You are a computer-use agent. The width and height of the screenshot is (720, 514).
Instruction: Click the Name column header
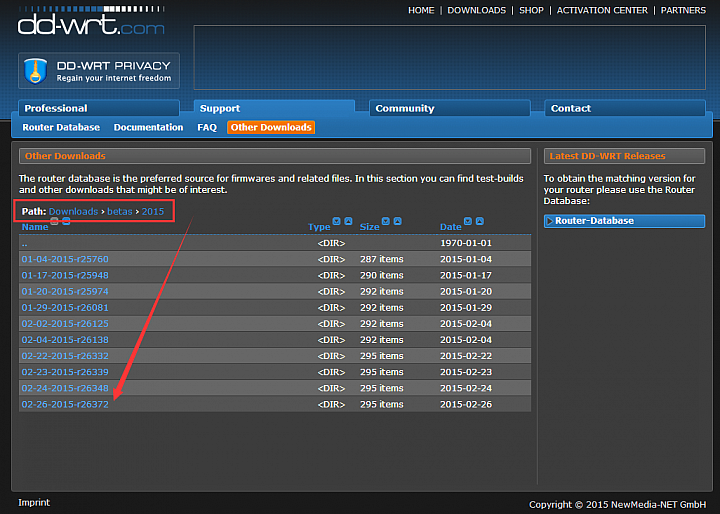[35, 226]
